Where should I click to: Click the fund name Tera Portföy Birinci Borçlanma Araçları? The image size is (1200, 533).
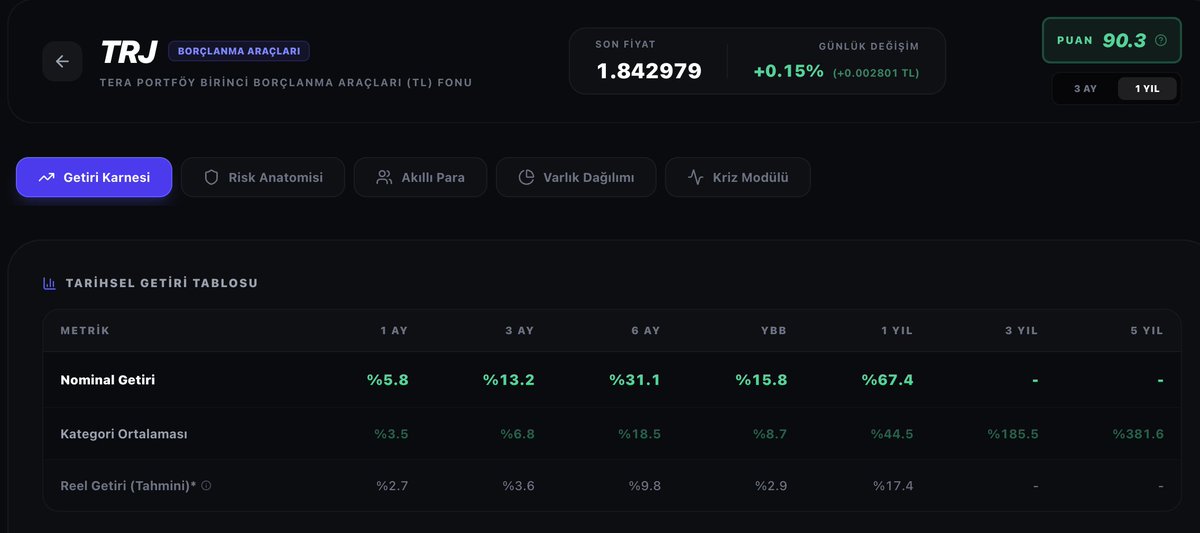[x=286, y=82]
